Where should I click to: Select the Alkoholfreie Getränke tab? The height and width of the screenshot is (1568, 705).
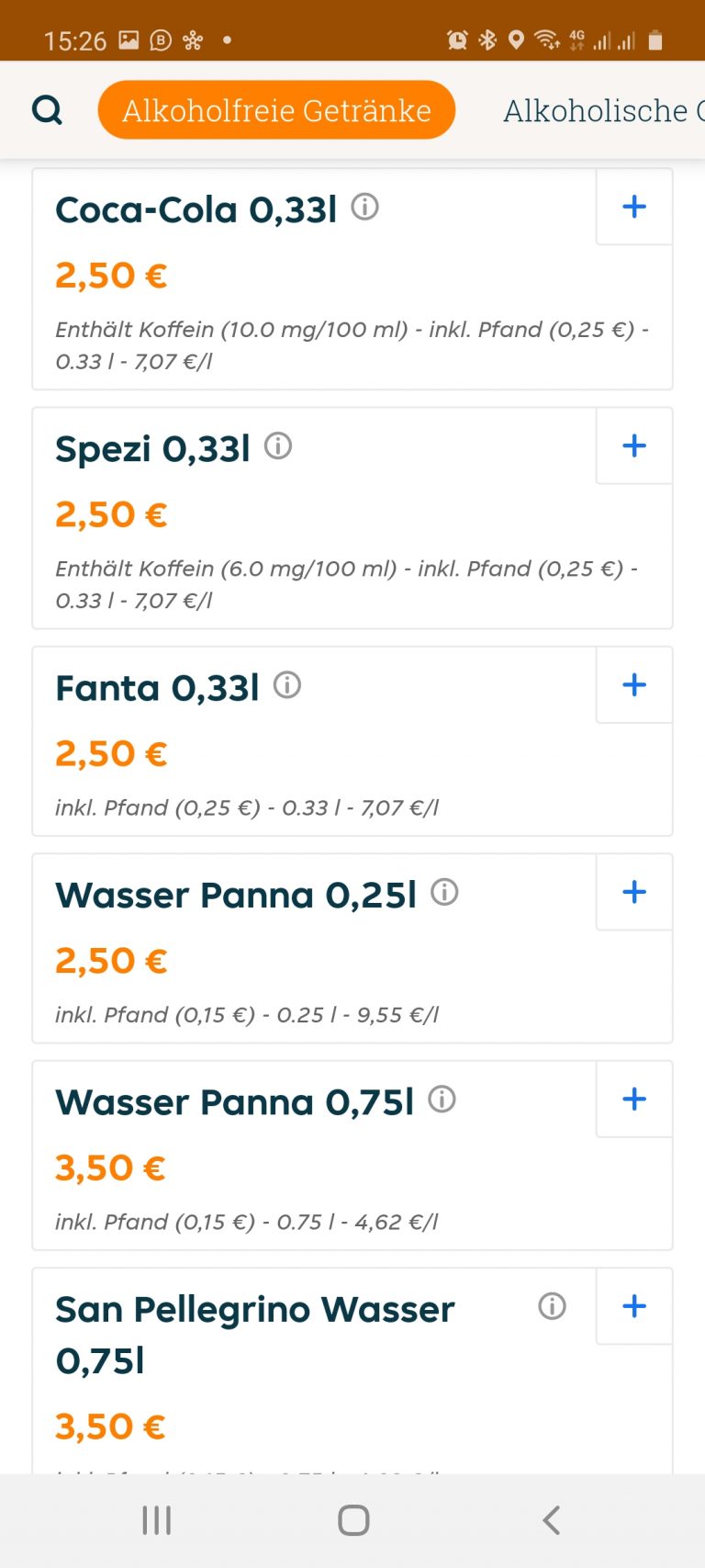[x=276, y=110]
